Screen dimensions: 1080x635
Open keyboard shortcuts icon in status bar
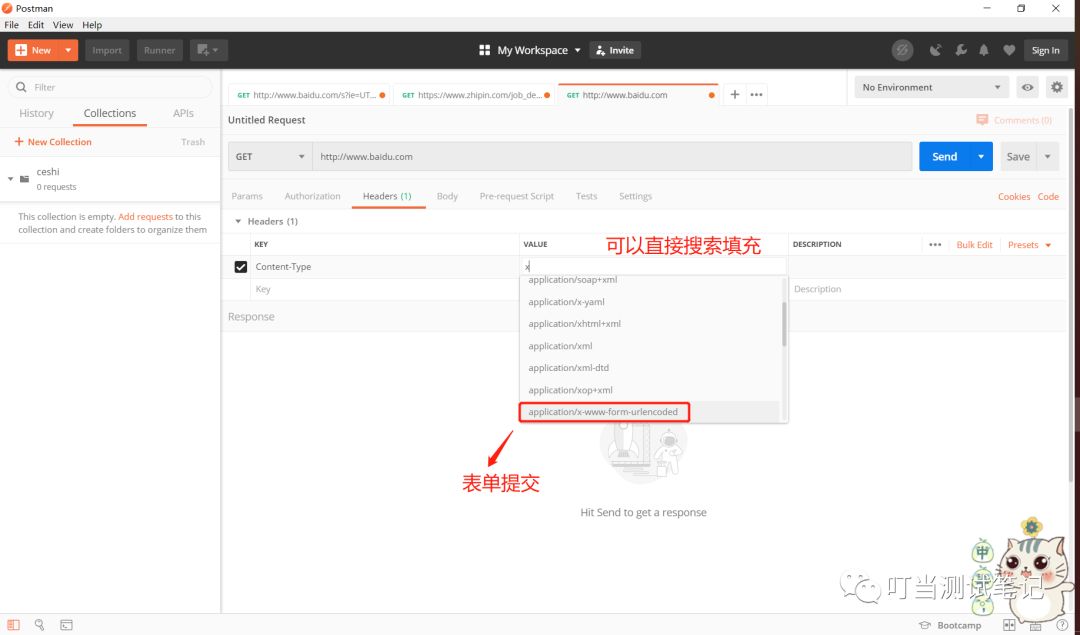pyautogui.click(x=1036, y=625)
